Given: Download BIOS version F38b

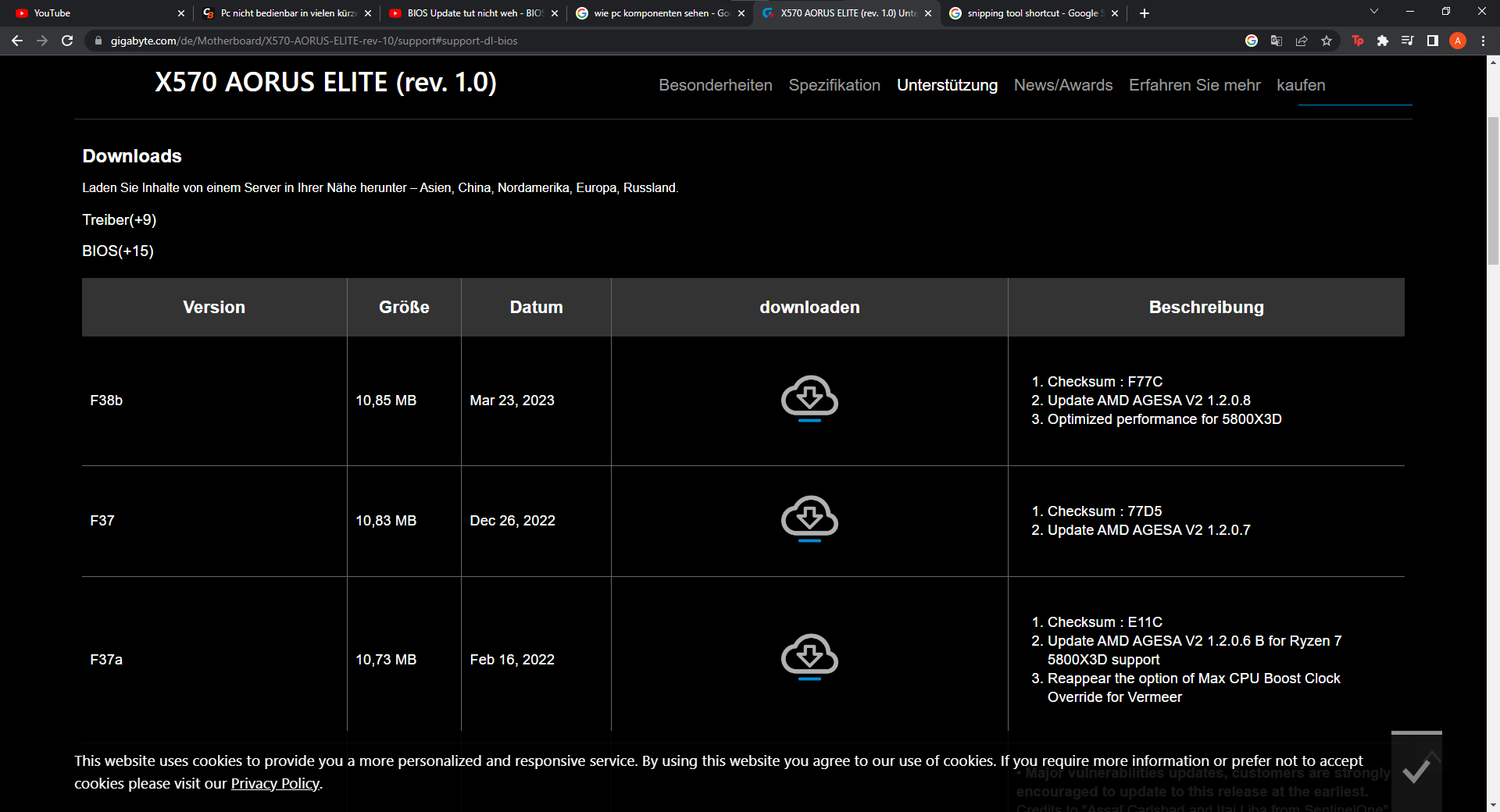Looking at the screenshot, I should [x=809, y=398].
